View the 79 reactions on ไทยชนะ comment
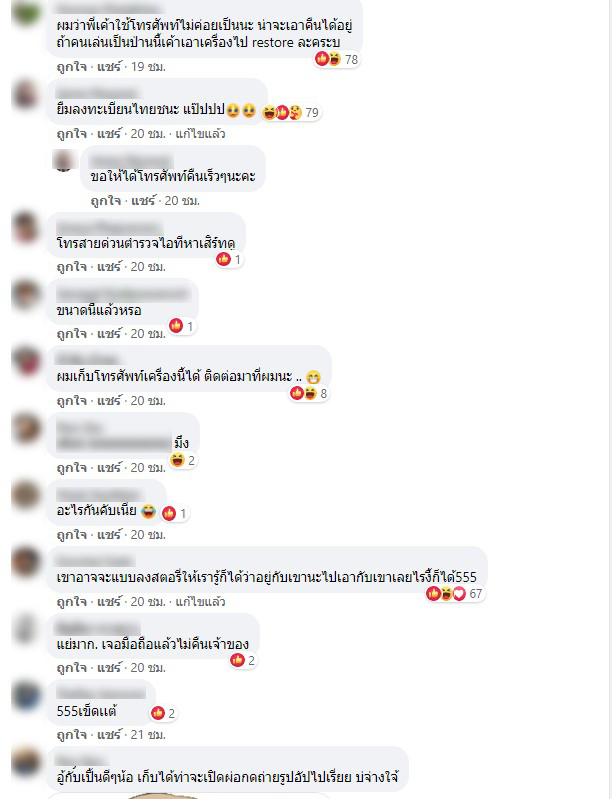This screenshot has width=612, height=799. point(290,112)
